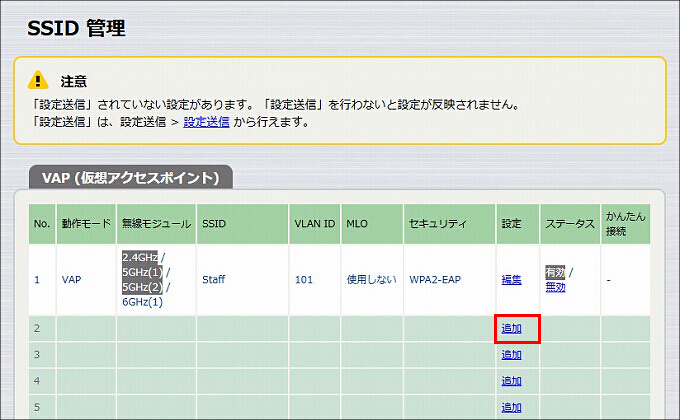Select the VAP (仮想アクセスポイント) tab

click(131, 177)
